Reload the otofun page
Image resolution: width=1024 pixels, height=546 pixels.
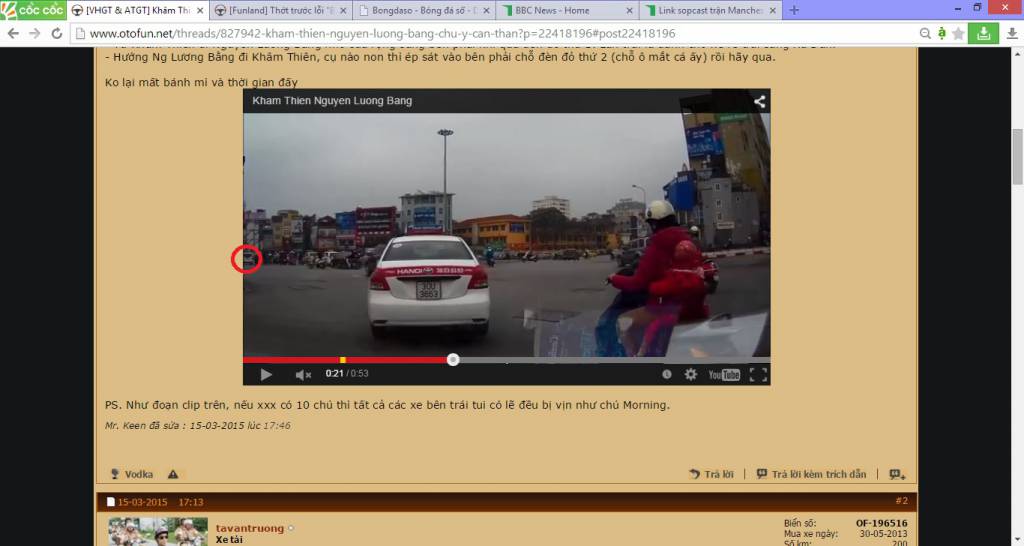57,33
